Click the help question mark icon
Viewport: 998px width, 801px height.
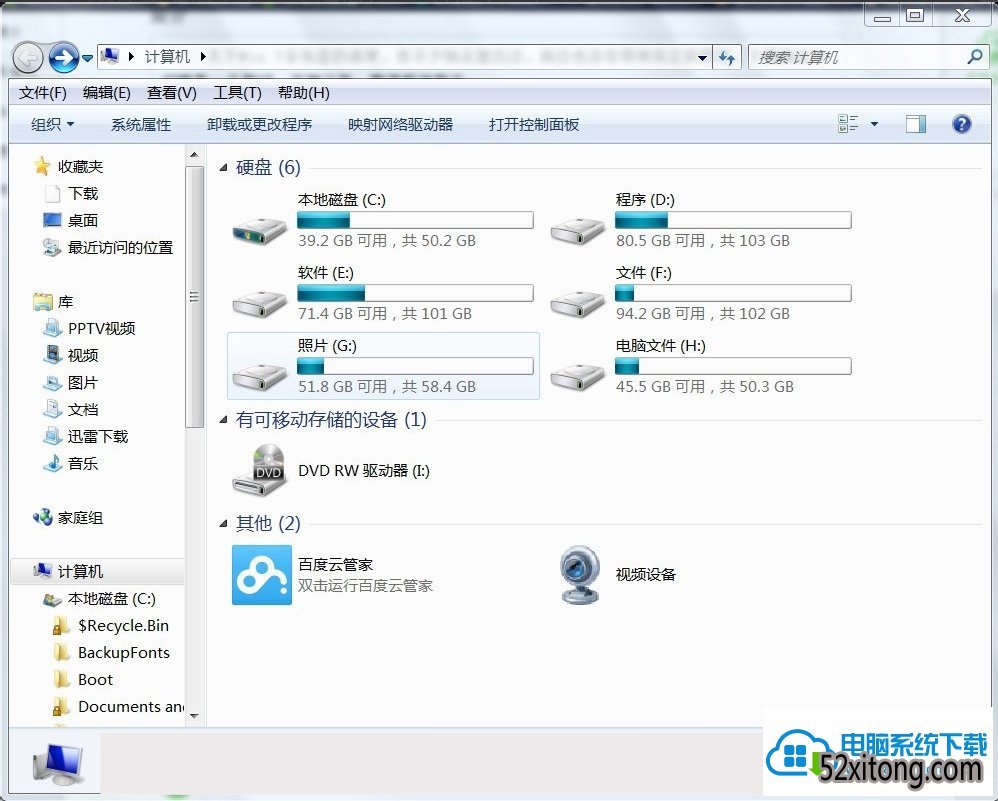pyautogui.click(x=961, y=124)
